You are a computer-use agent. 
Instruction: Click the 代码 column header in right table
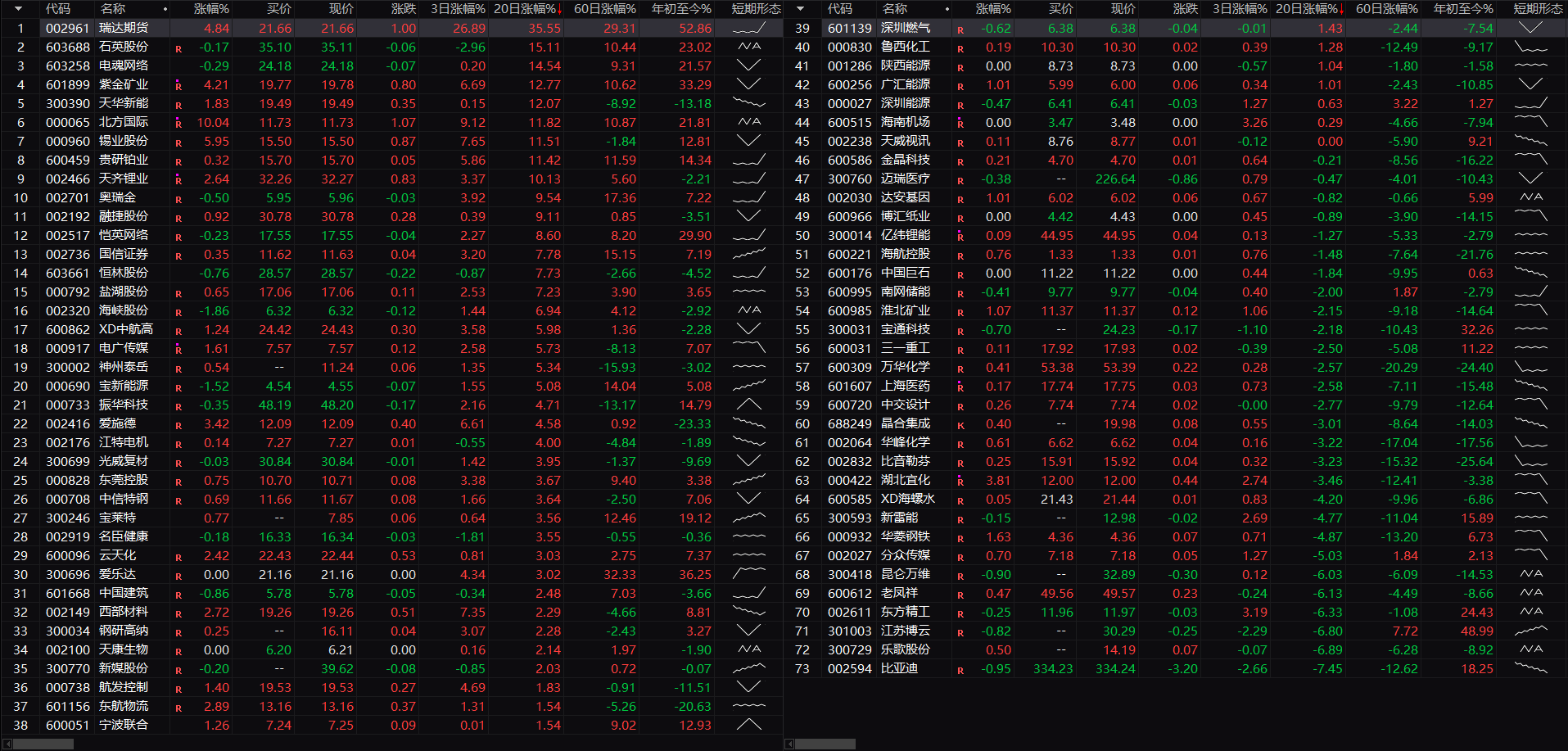coord(839,9)
